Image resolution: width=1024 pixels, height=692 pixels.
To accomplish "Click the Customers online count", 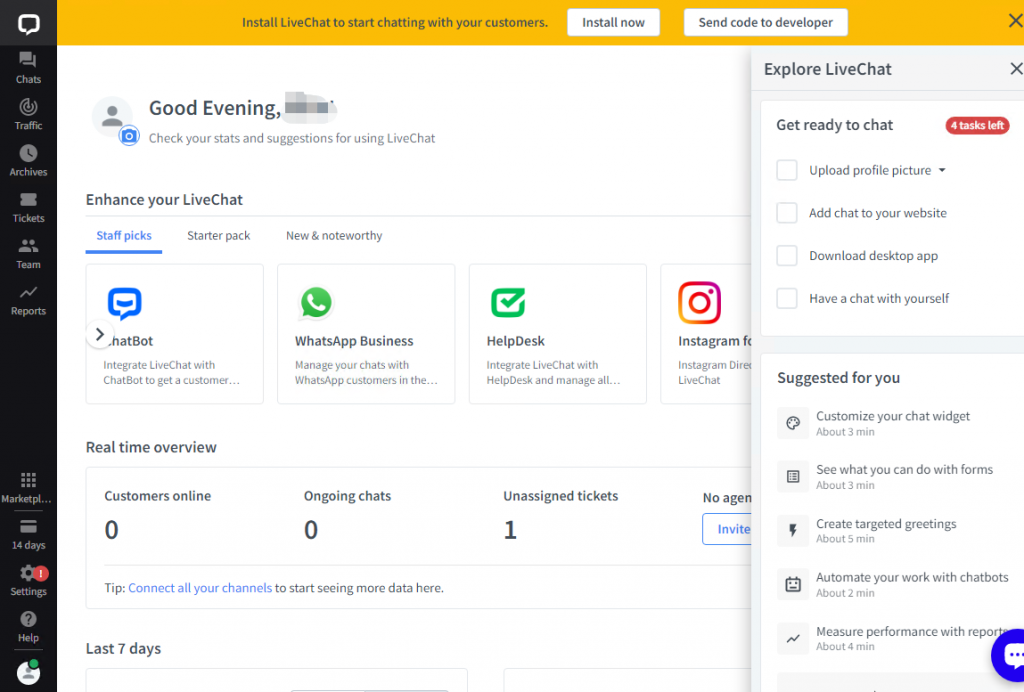I will coord(112,529).
